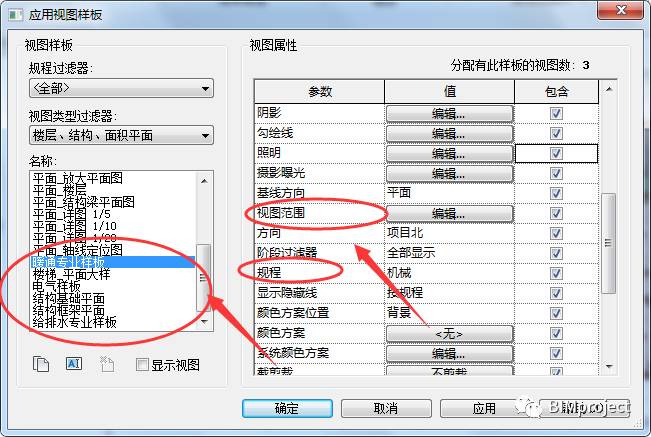Toggle the include checkbox for 基线方向
The image size is (651, 437).
click(556, 193)
